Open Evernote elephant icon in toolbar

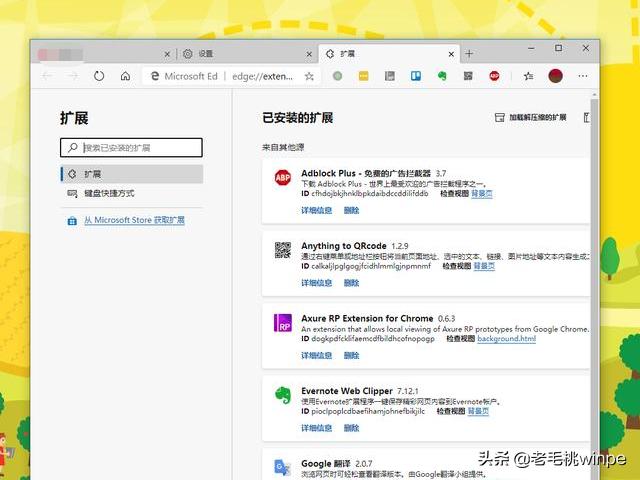442,76
